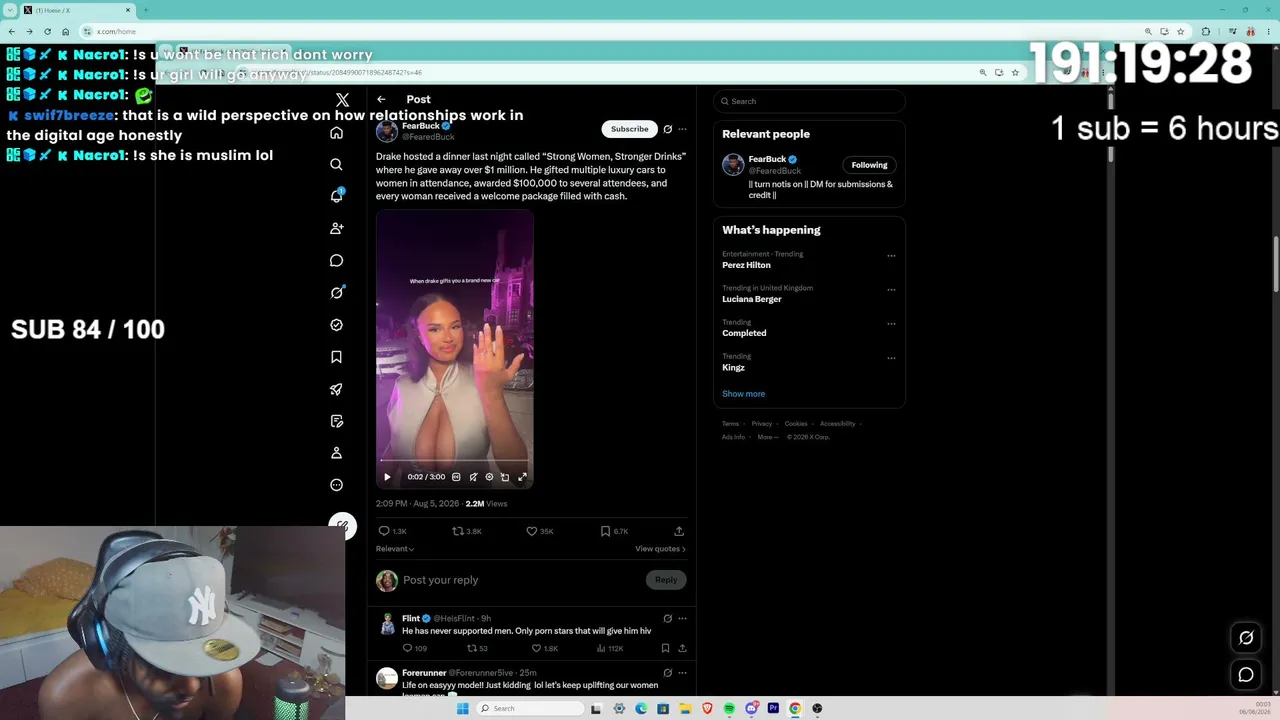Viewport: 1280px width, 720px height.
Task: Open OBS Studio from taskbar
Action: [x=817, y=708]
